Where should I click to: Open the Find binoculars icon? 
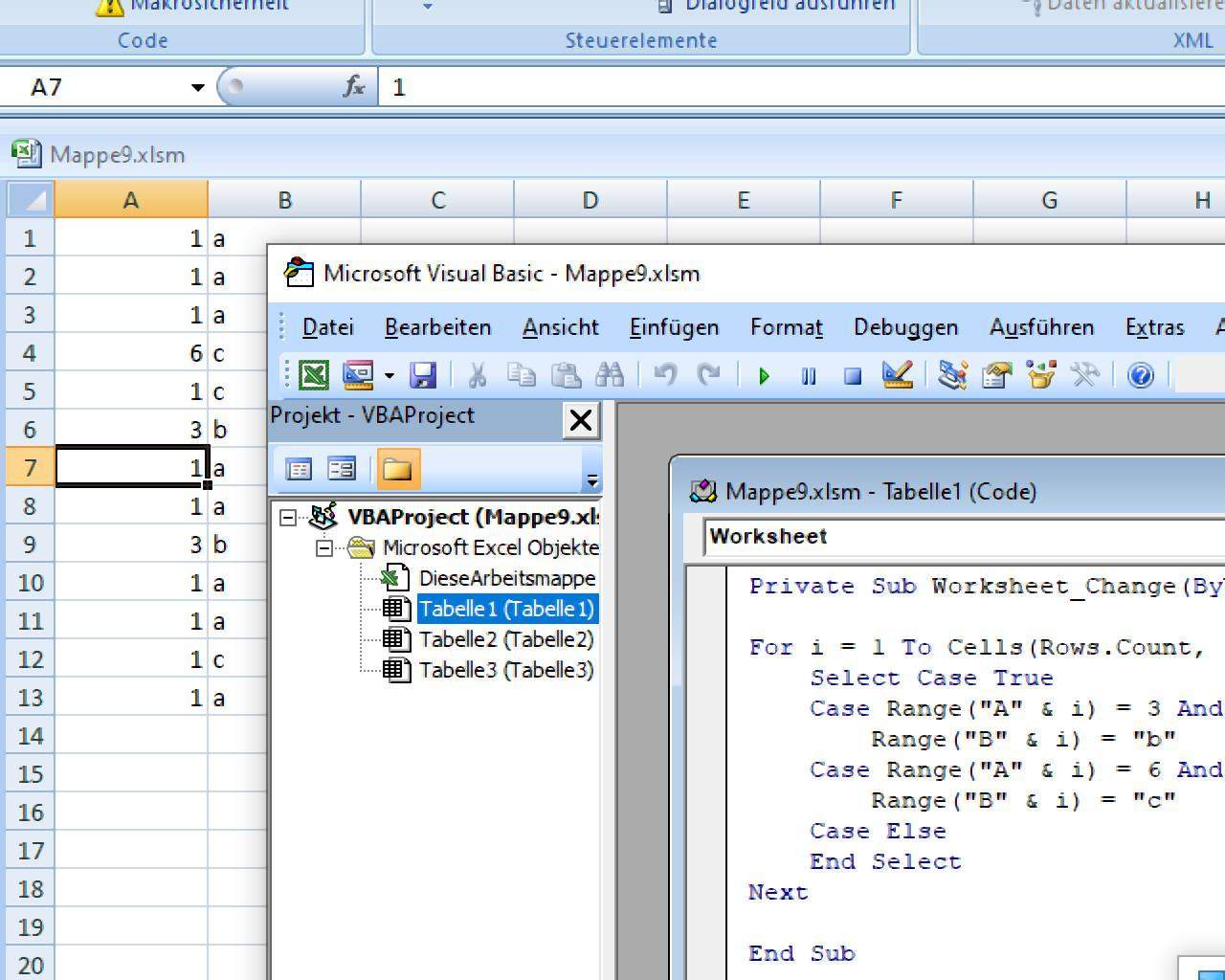coord(610,375)
